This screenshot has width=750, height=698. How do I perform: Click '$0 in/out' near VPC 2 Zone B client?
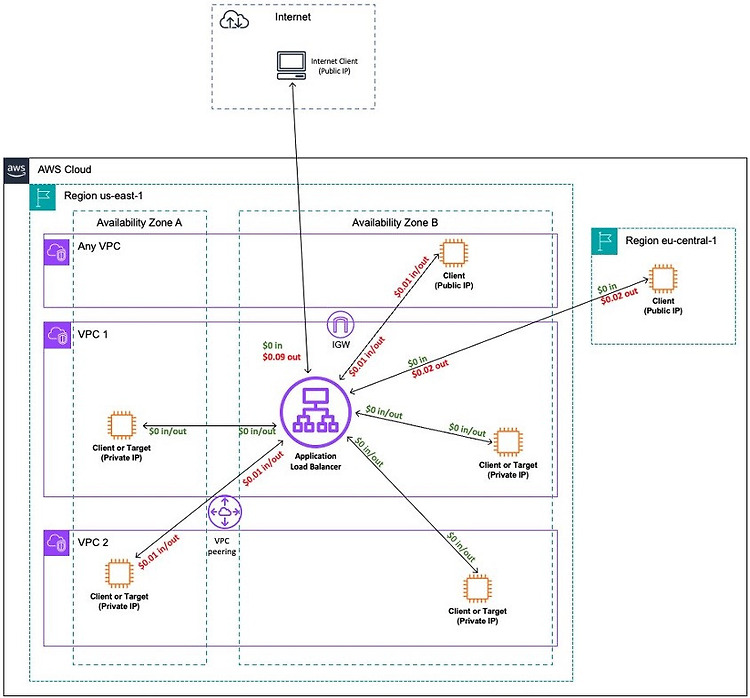pos(461,547)
